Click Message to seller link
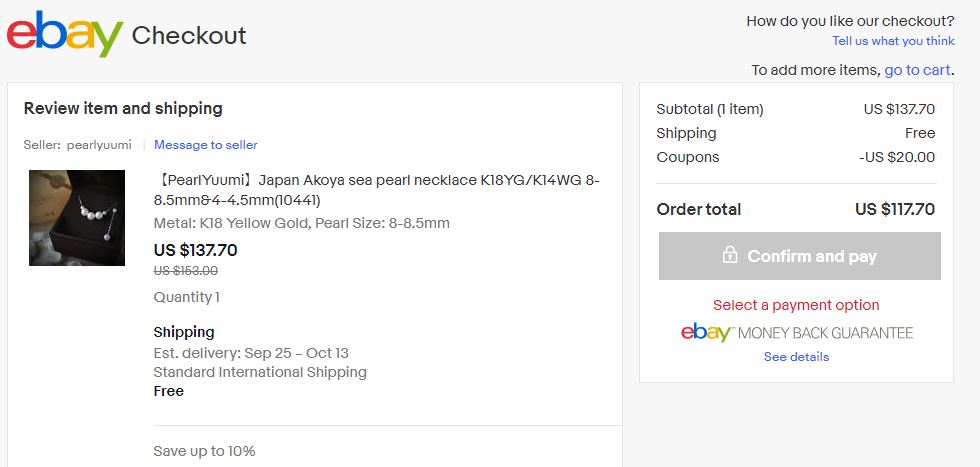Screen dimensions: 980x467 [x=206, y=145]
